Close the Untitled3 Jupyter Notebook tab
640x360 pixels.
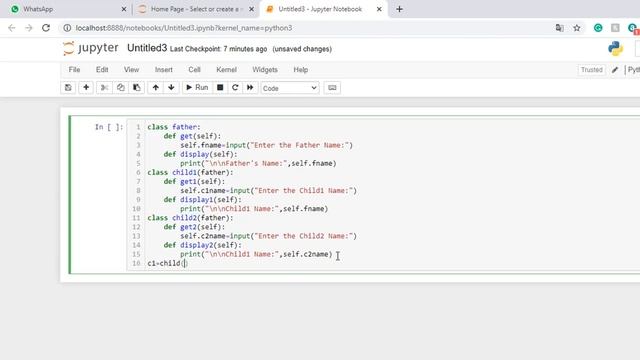pyautogui.click(x=379, y=9)
